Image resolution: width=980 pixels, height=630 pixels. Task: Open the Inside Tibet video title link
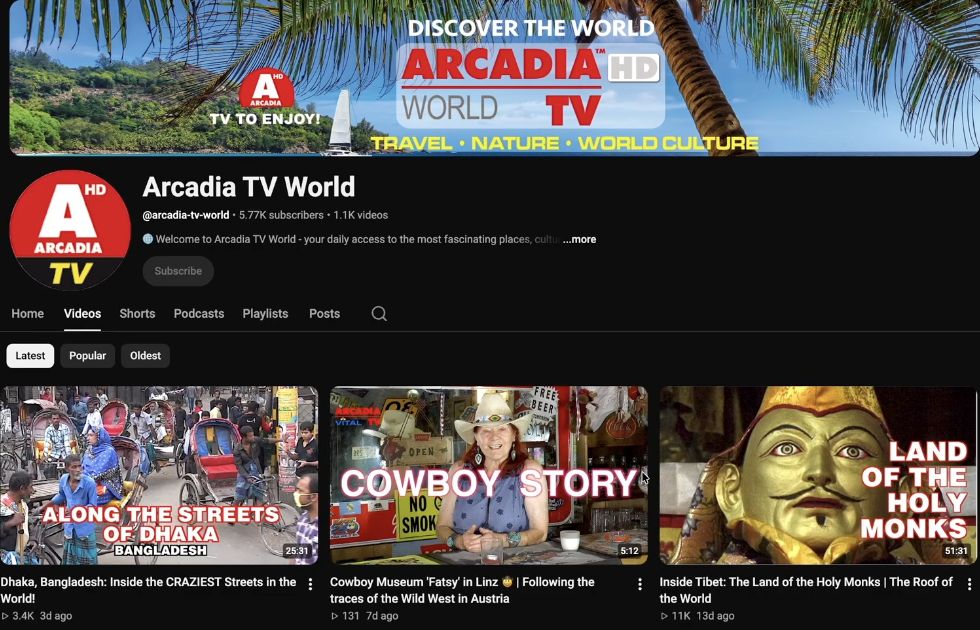pos(806,590)
